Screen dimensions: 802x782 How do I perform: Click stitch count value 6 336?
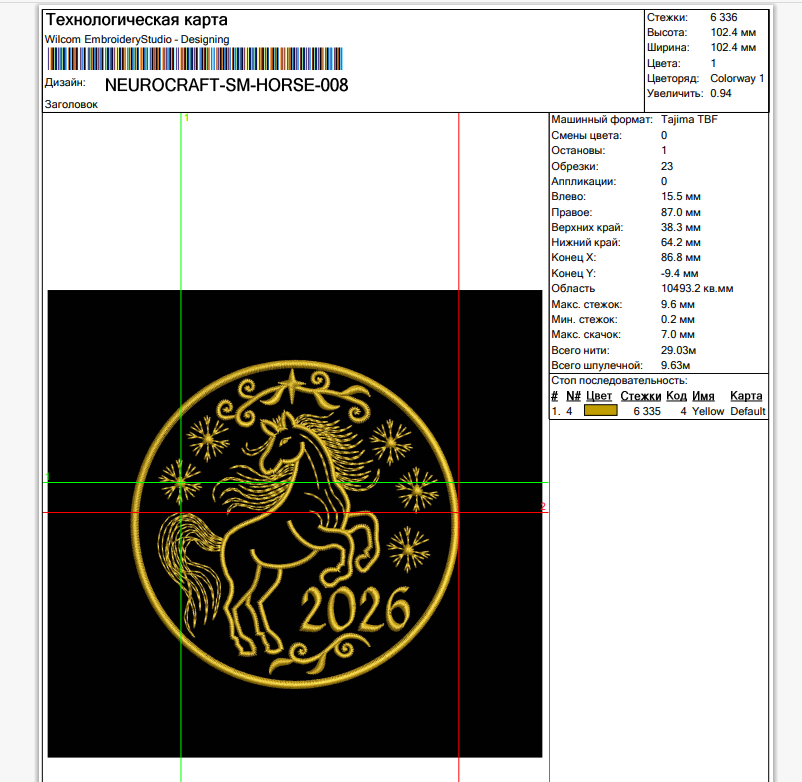(723, 17)
